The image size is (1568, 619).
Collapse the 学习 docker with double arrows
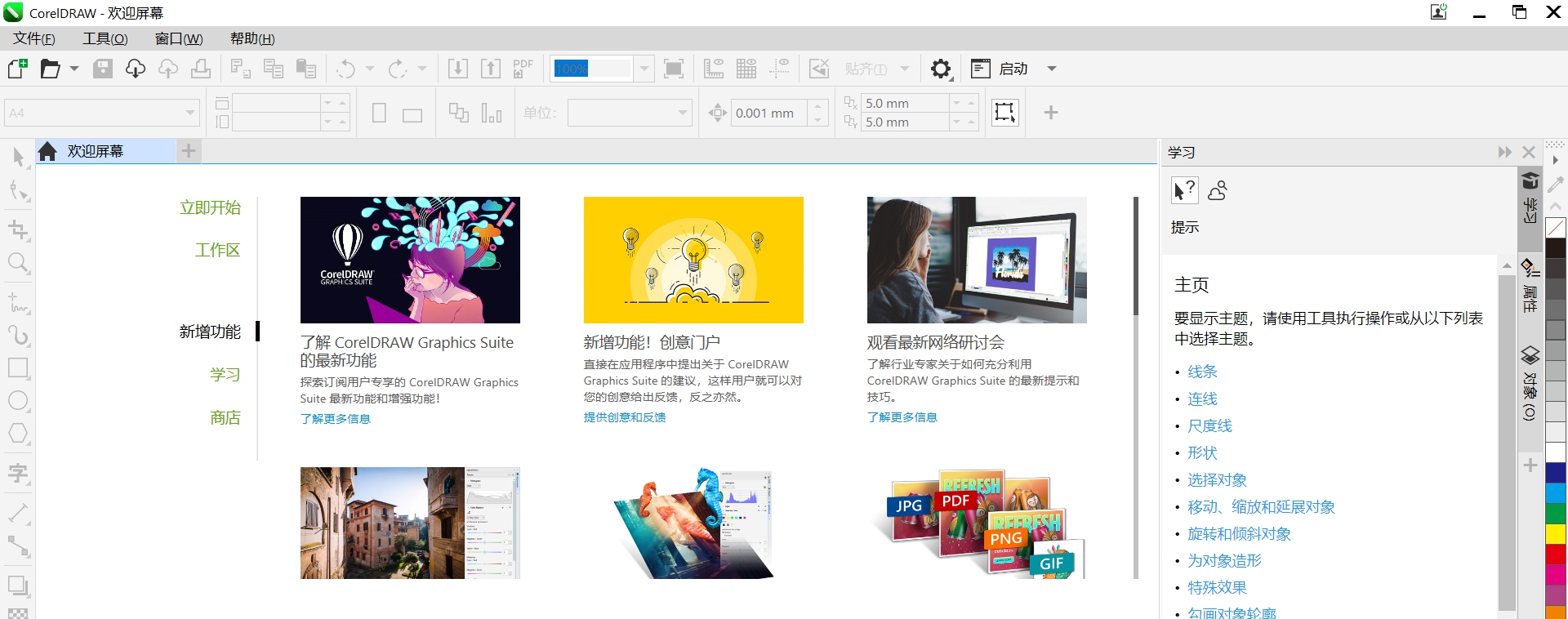tap(1505, 152)
